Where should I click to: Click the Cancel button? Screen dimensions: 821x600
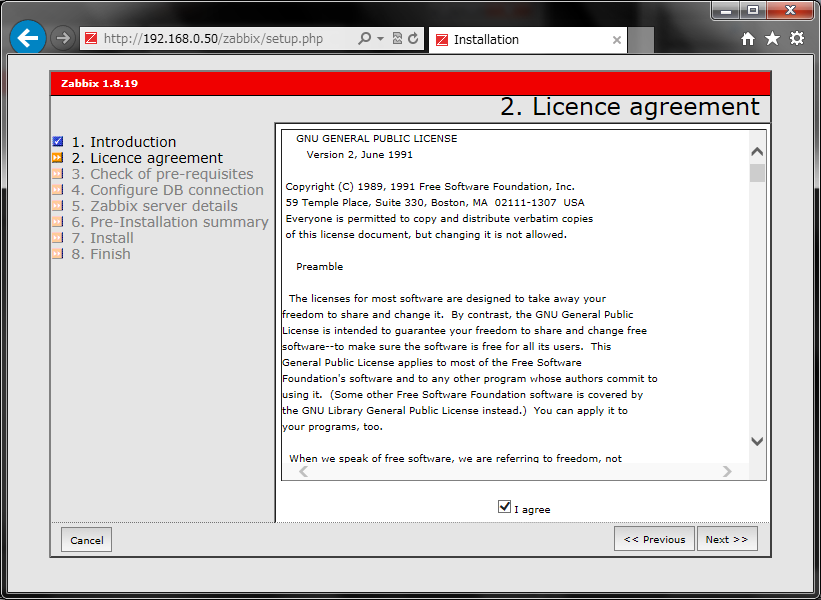pyautogui.click(x=86, y=540)
